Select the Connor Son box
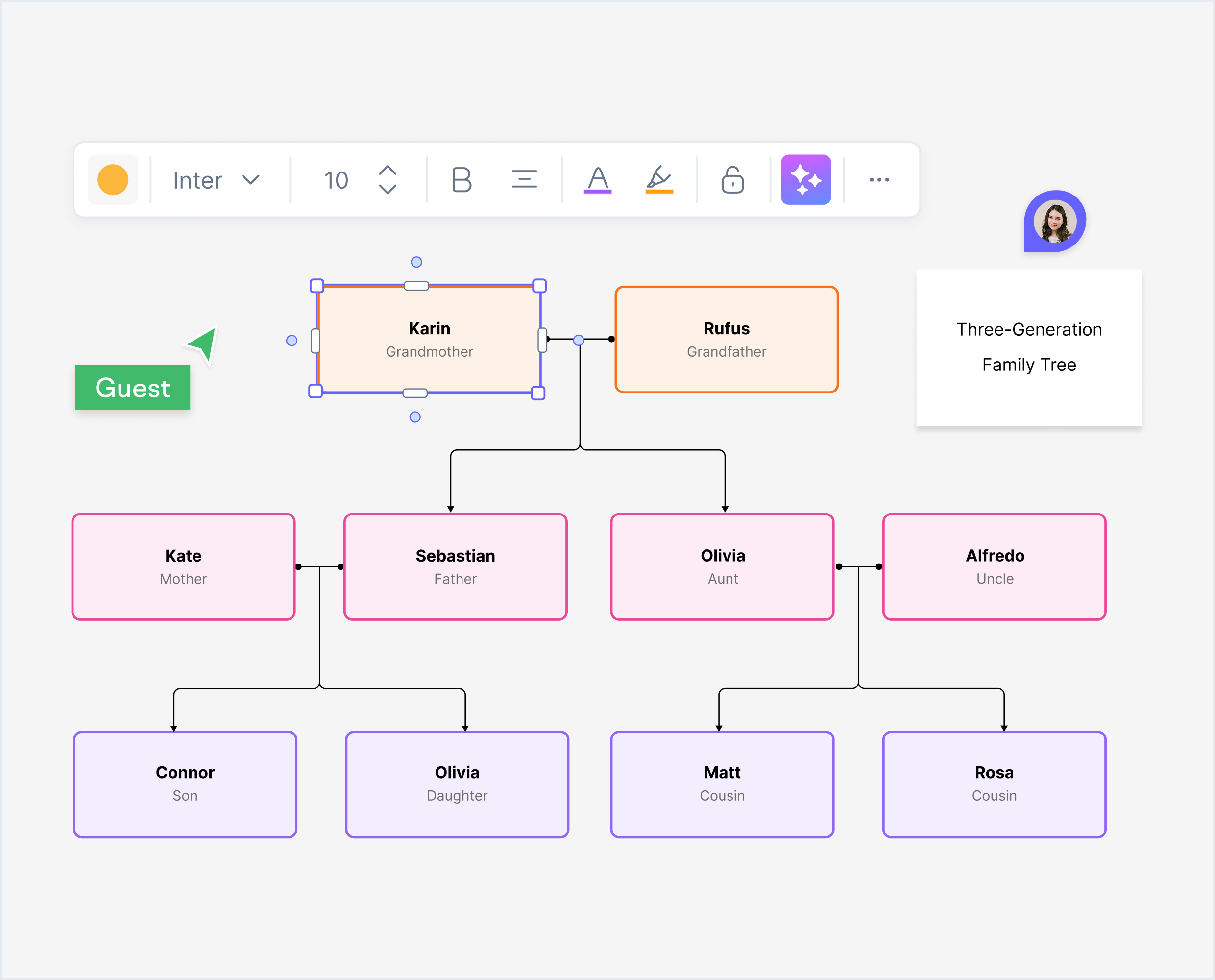Screen dimensions: 1215x980 point(185,784)
